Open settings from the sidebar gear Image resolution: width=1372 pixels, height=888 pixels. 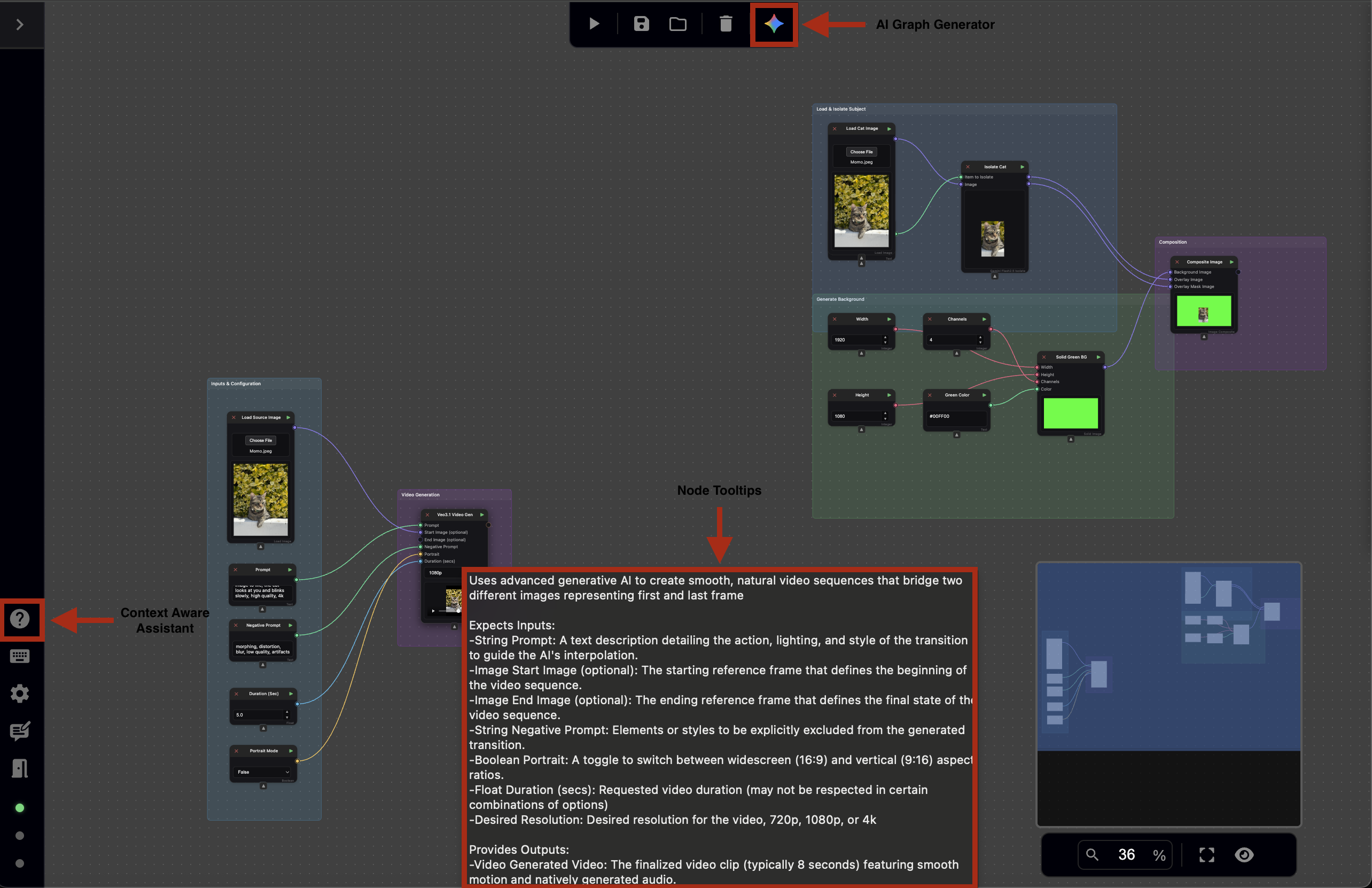tap(20, 693)
